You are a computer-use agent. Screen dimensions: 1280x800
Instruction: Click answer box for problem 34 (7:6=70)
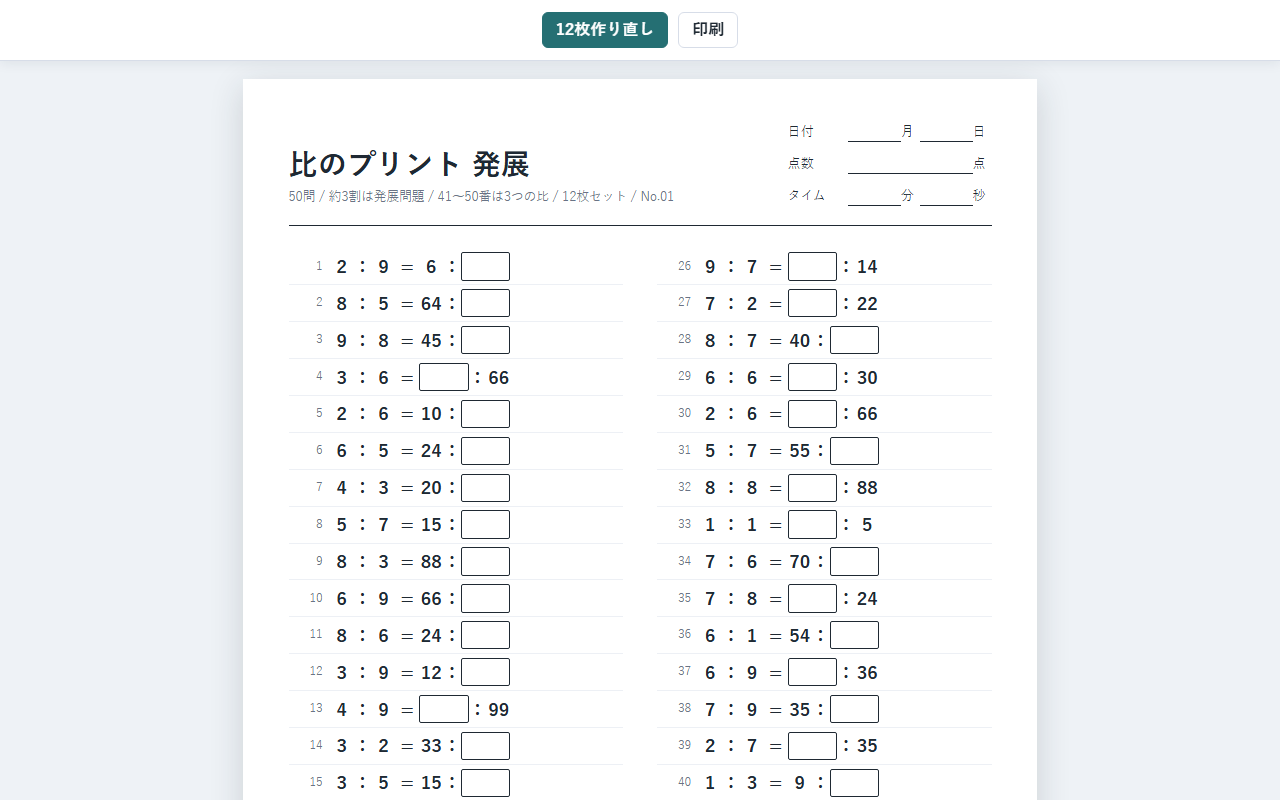tap(854, 562)
